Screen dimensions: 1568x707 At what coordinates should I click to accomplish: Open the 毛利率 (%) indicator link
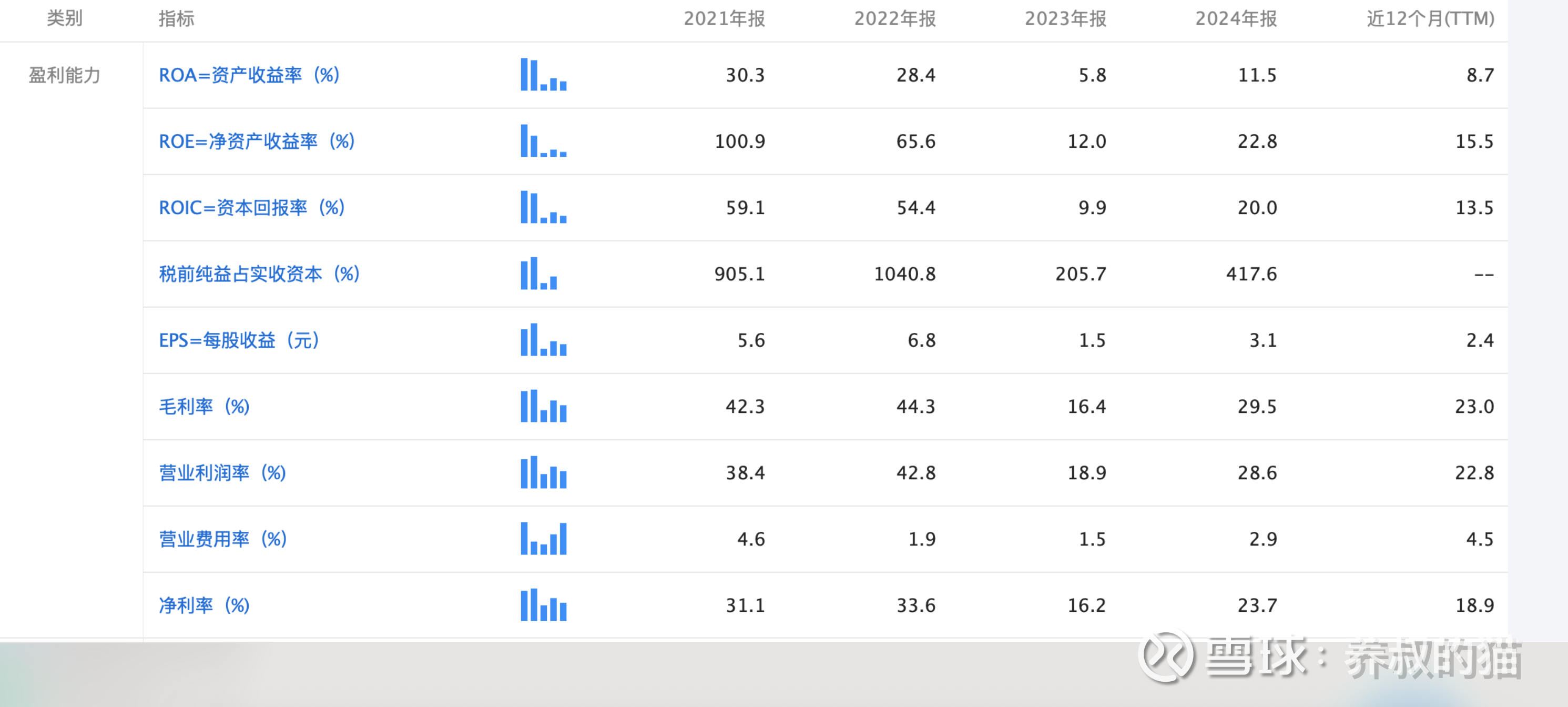(204, 406)
